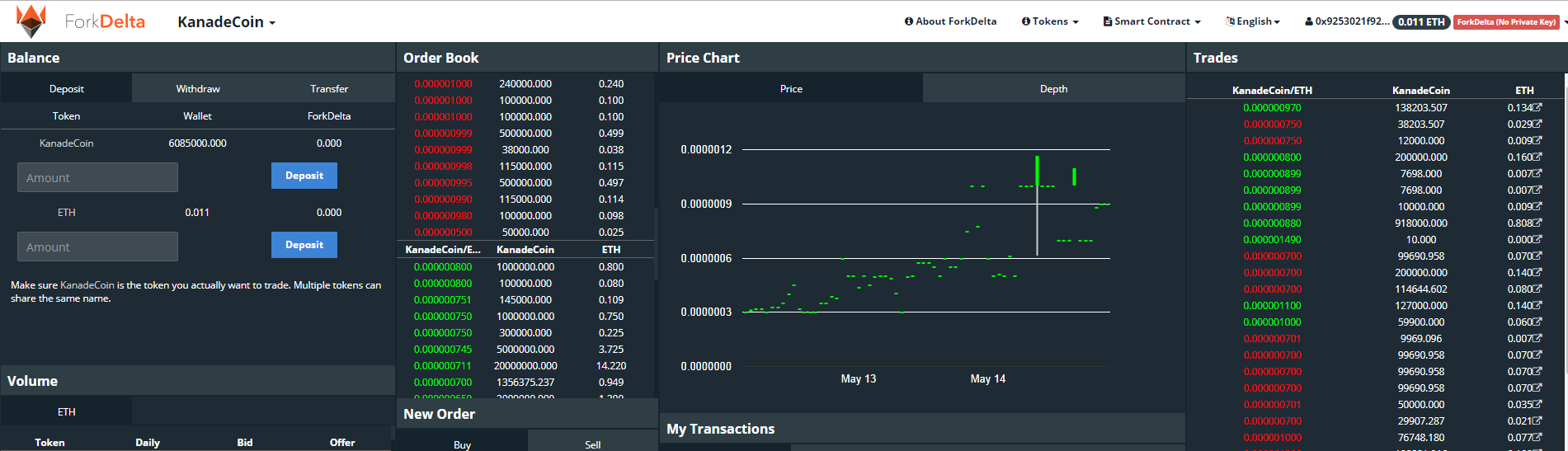Image resolution: width=1568 pixels, height=451 pixels.
Task: Select buy order of 300000.000 KanadeCoin
Action: tap(525, 332)
